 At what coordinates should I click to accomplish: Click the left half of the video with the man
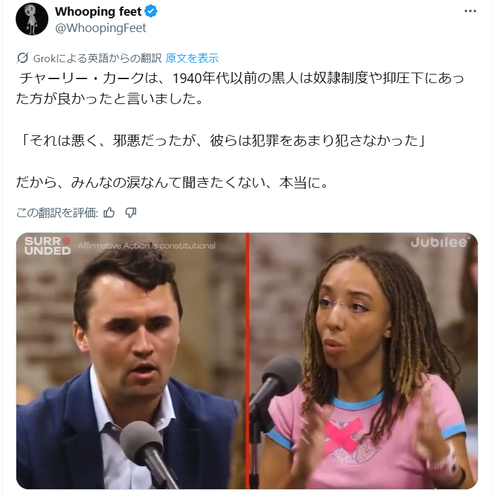[131, 361]
